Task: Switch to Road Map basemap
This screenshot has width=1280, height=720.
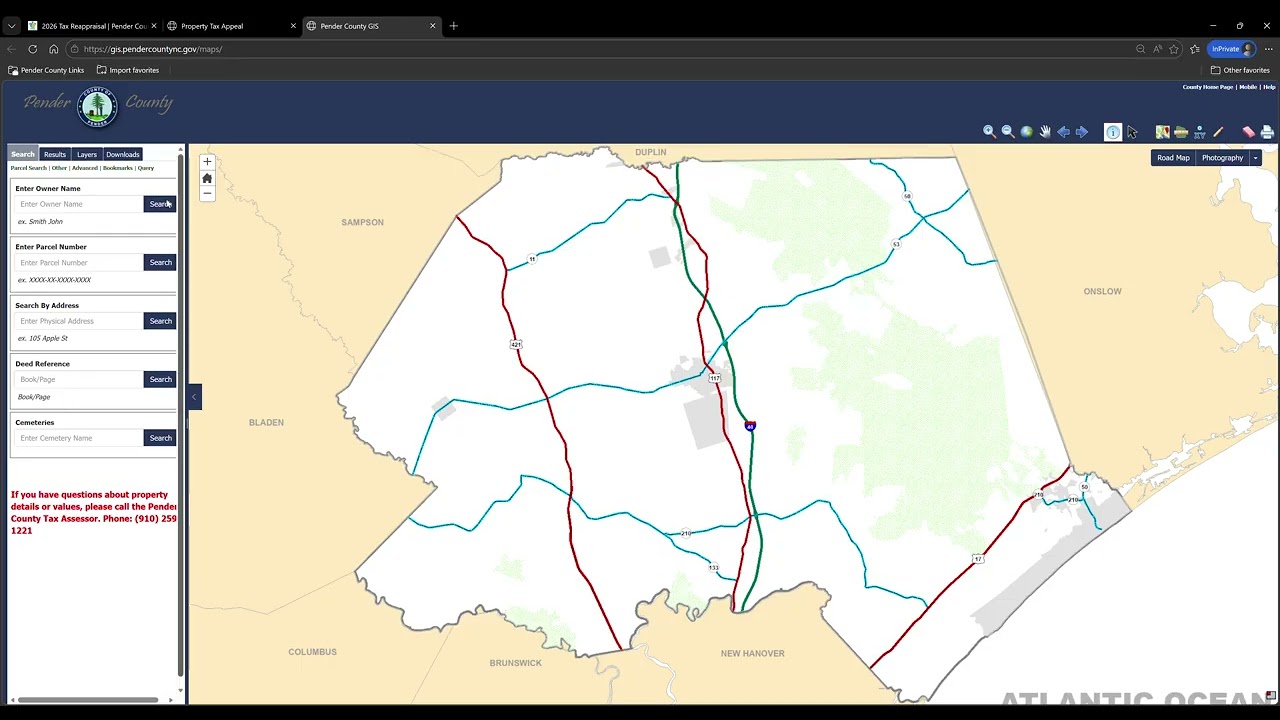Action: tap(1173, 158)
